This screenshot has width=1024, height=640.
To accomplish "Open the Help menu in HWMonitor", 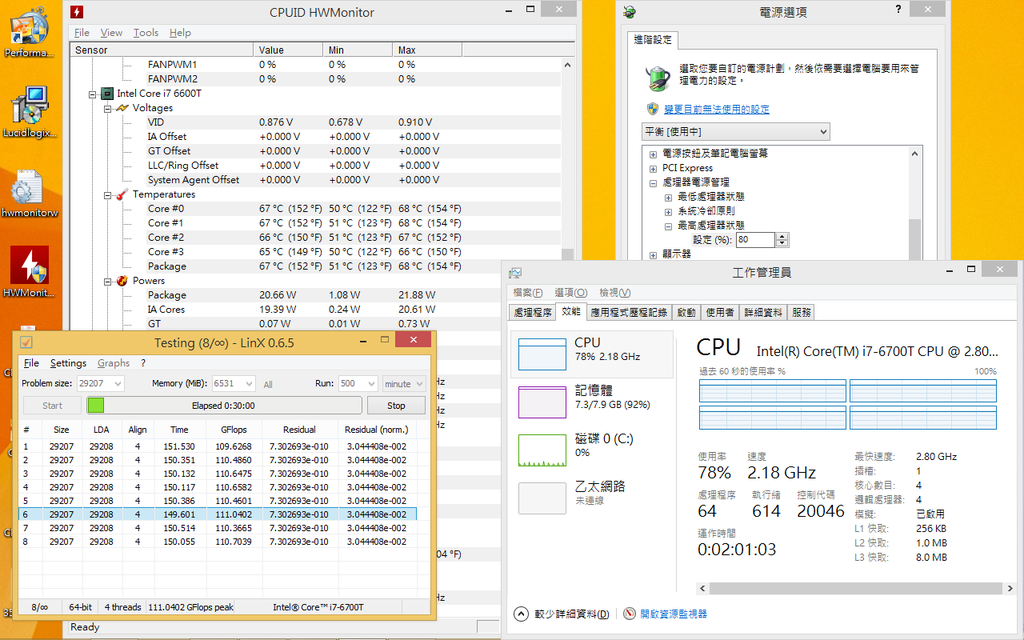I will [180, 33].
